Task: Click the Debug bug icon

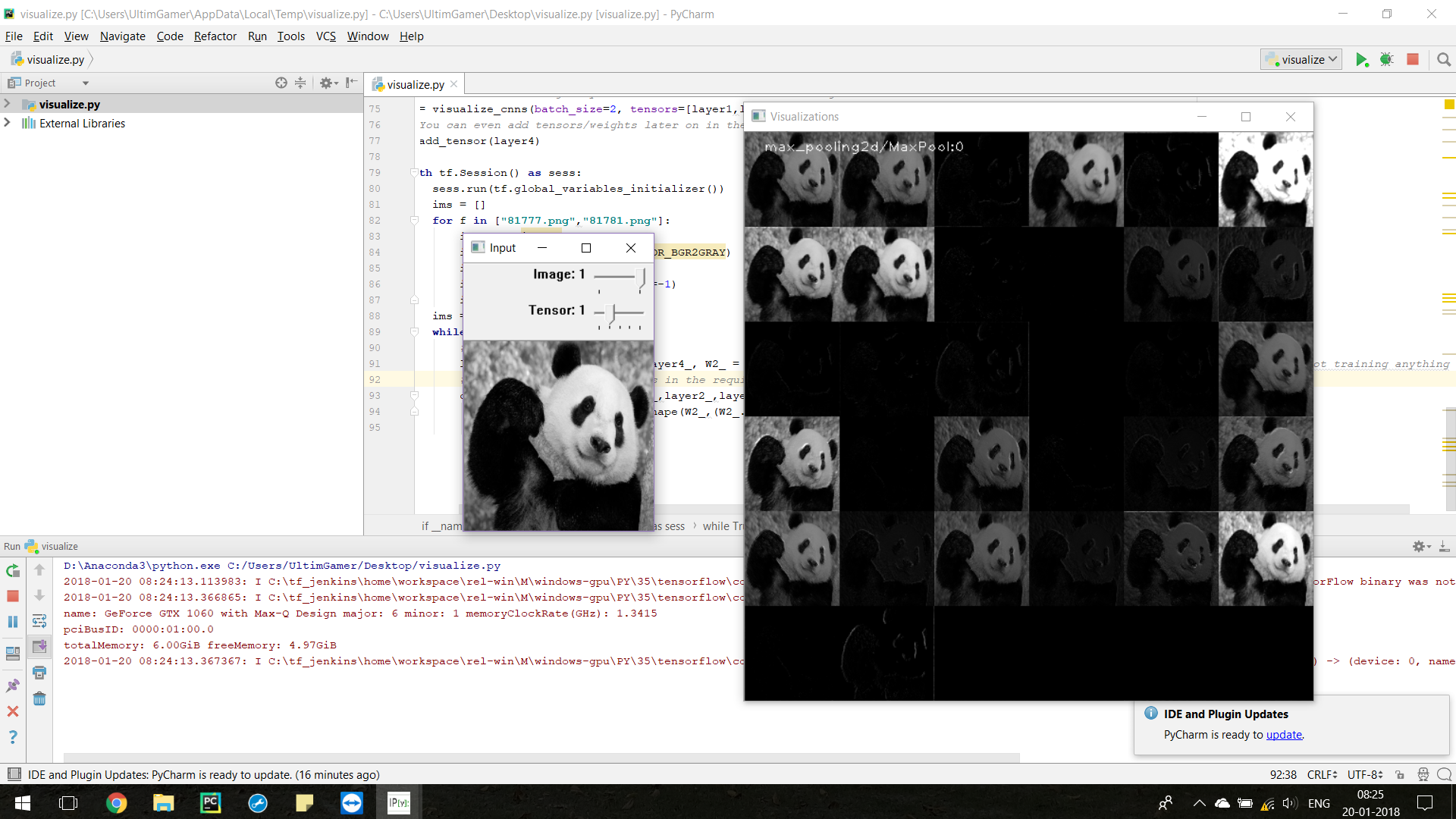Action: coord(1386,59)
